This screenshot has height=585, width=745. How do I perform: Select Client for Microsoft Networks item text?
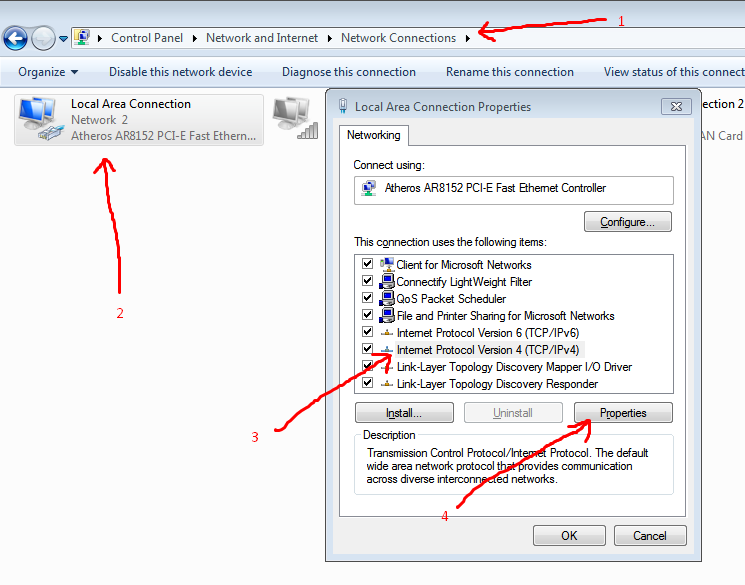coord(464,265)
